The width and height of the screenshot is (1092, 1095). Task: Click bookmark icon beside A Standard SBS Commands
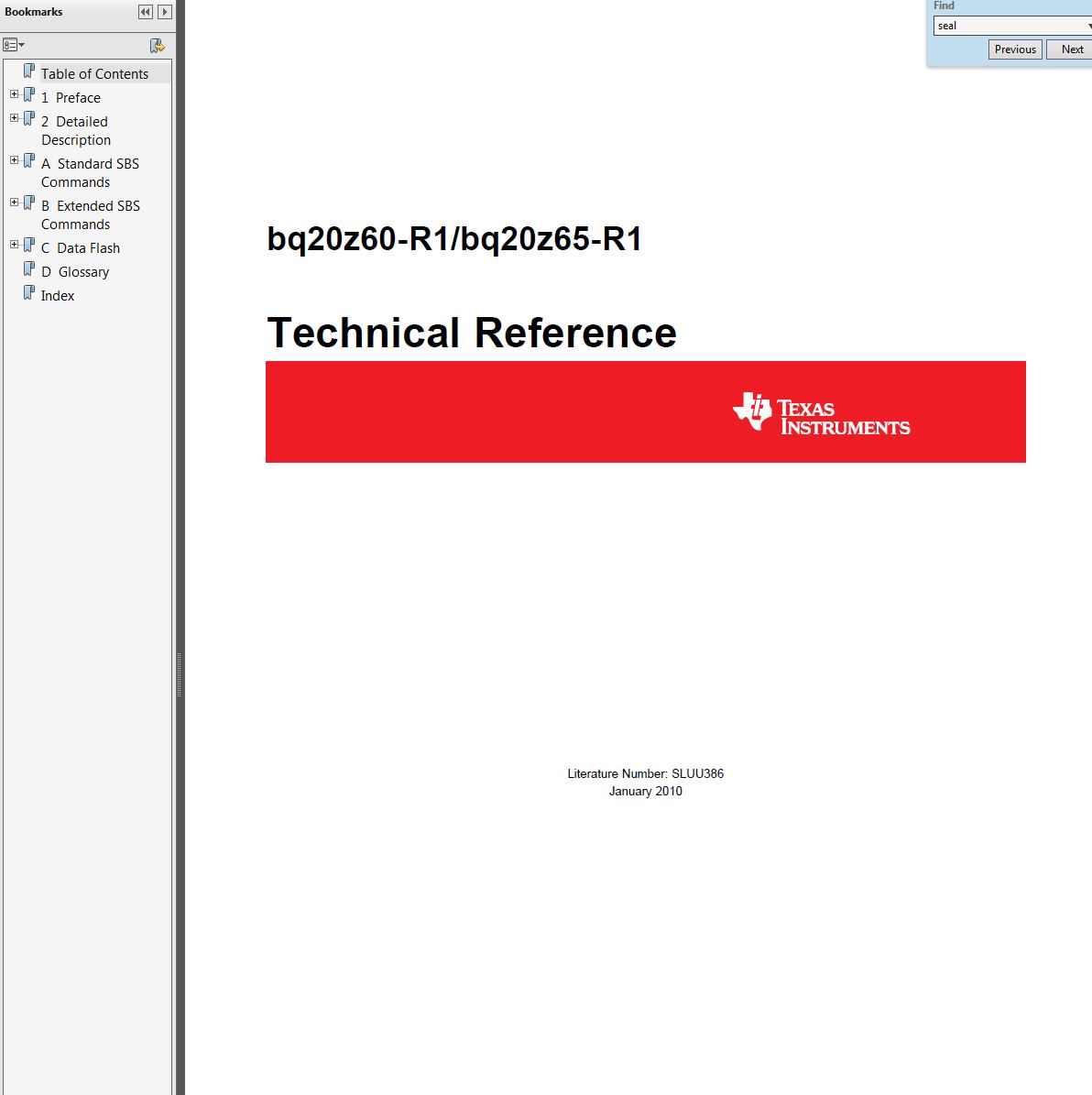pyautogui.click(x=28, y=160)
